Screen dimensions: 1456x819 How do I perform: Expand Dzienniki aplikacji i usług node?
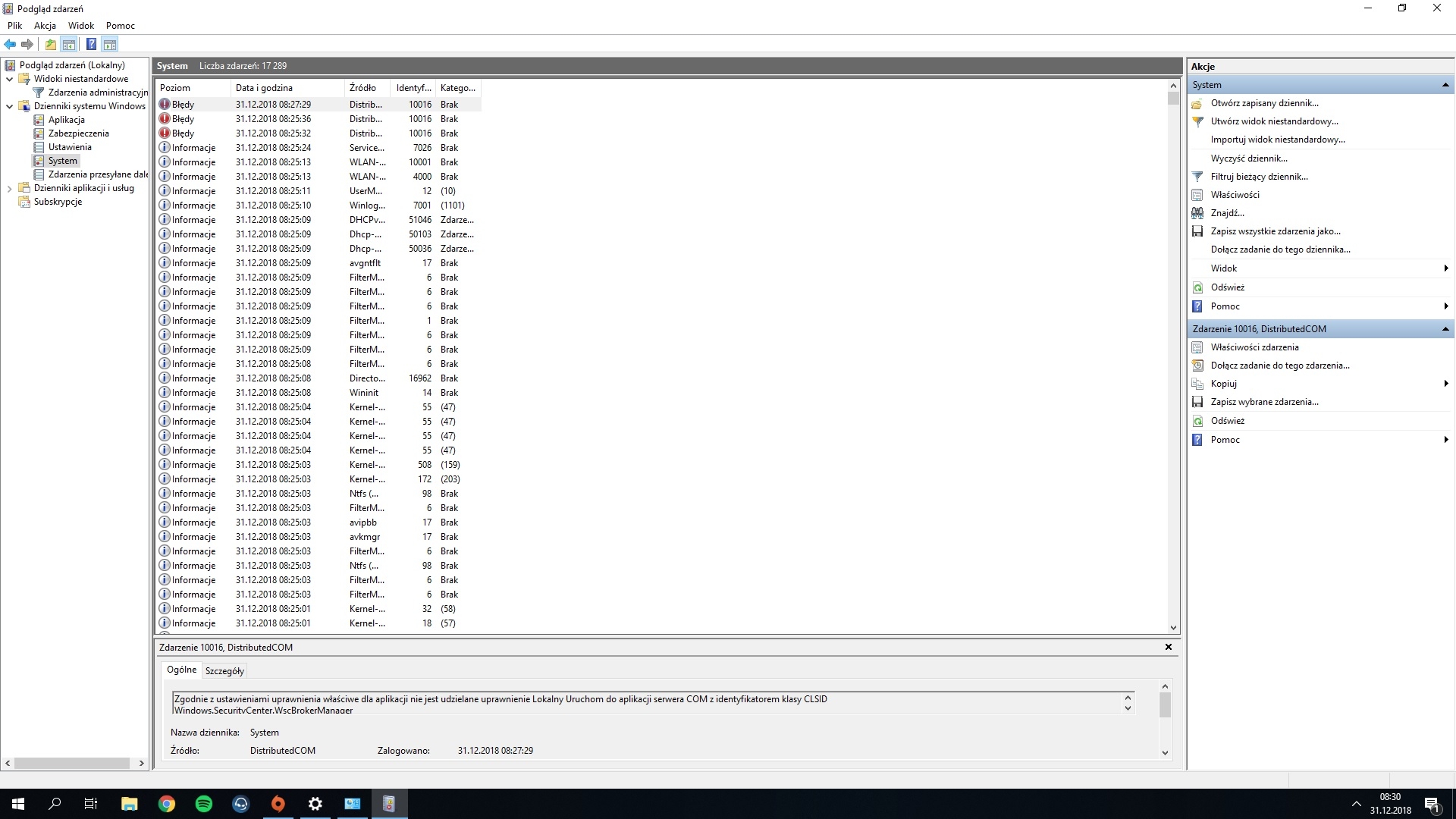[x=9, y=188]
